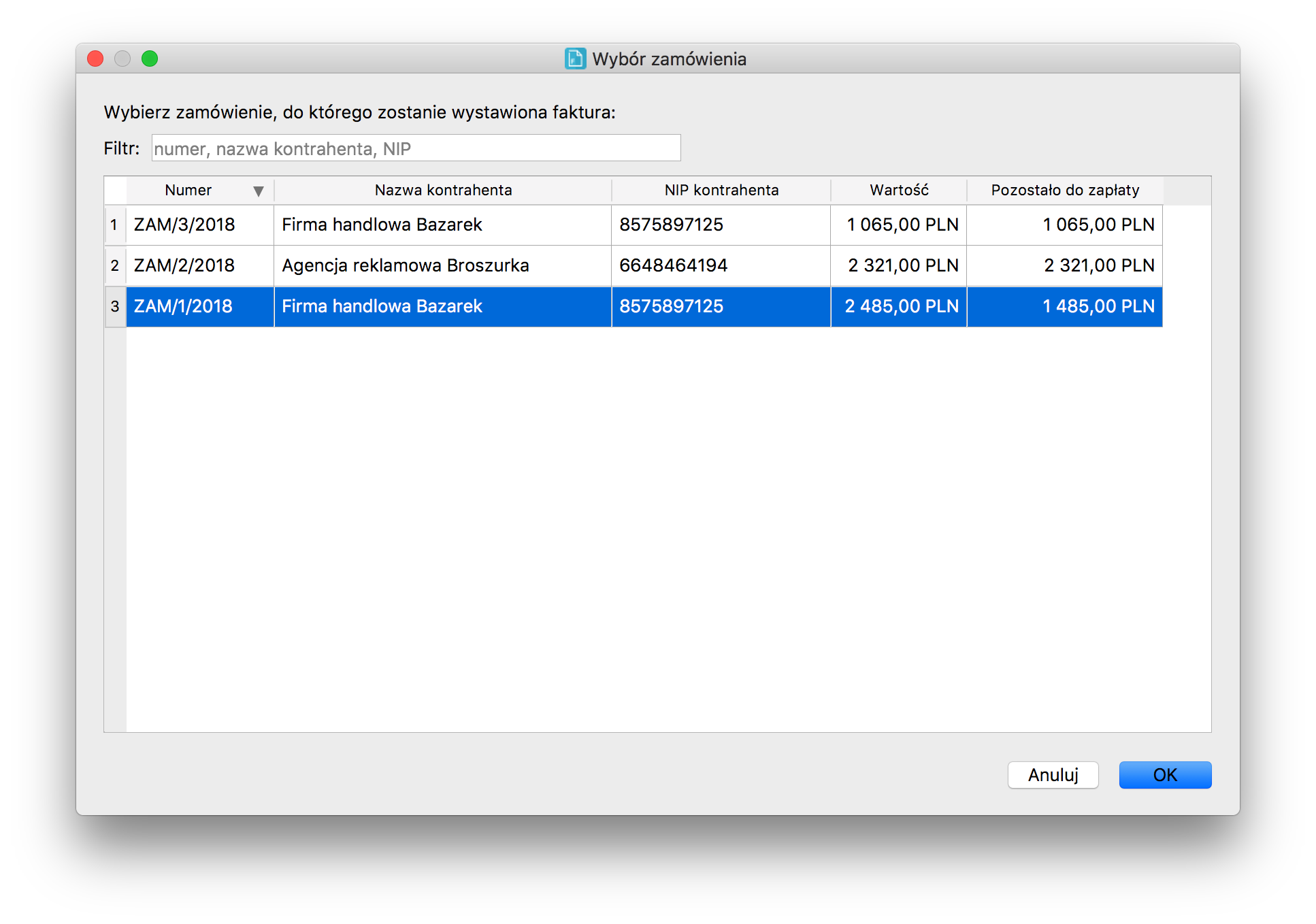Click NIP 8575897125 in the first row
The width and height of the screenshot is (1316, 924).
click(721, 225)
